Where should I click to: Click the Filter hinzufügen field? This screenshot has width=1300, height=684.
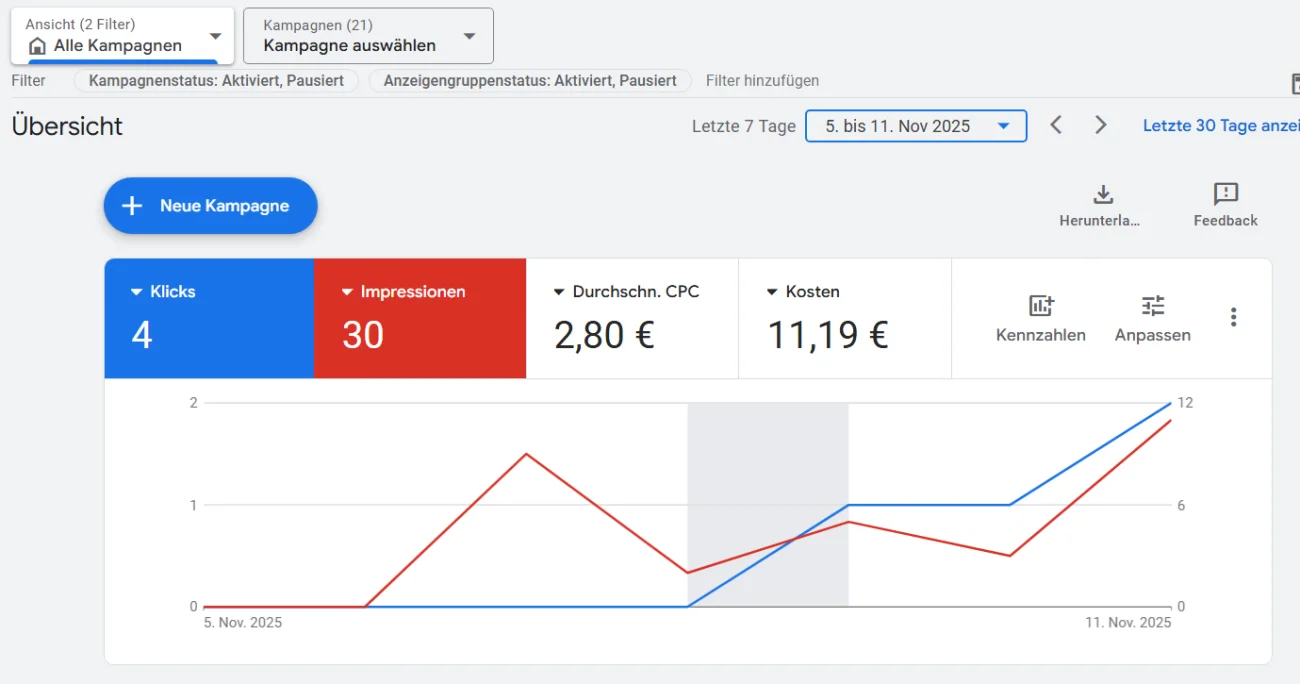pyautogui.click(x=762, y=81)
